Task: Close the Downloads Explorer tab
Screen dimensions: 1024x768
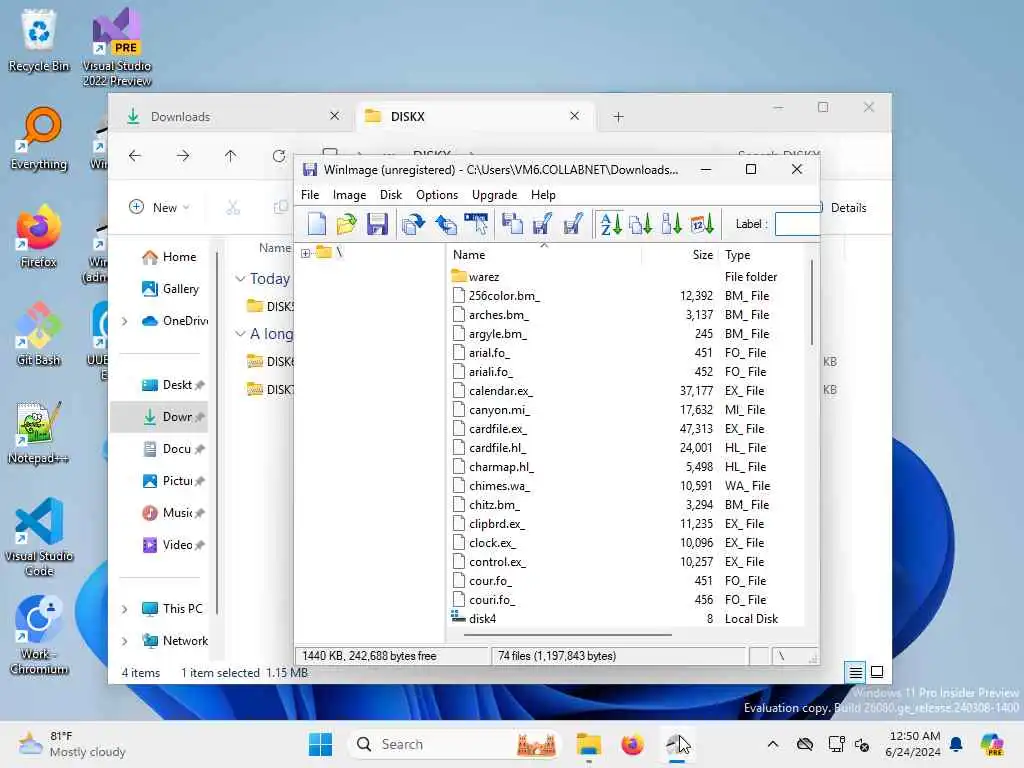Action: (334, 116)
